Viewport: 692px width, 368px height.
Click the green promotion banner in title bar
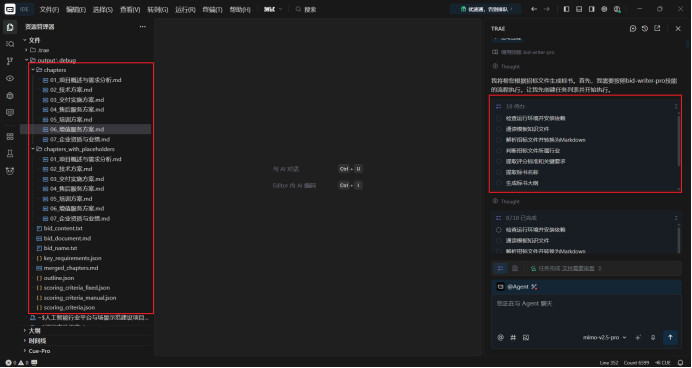point(485,9)
